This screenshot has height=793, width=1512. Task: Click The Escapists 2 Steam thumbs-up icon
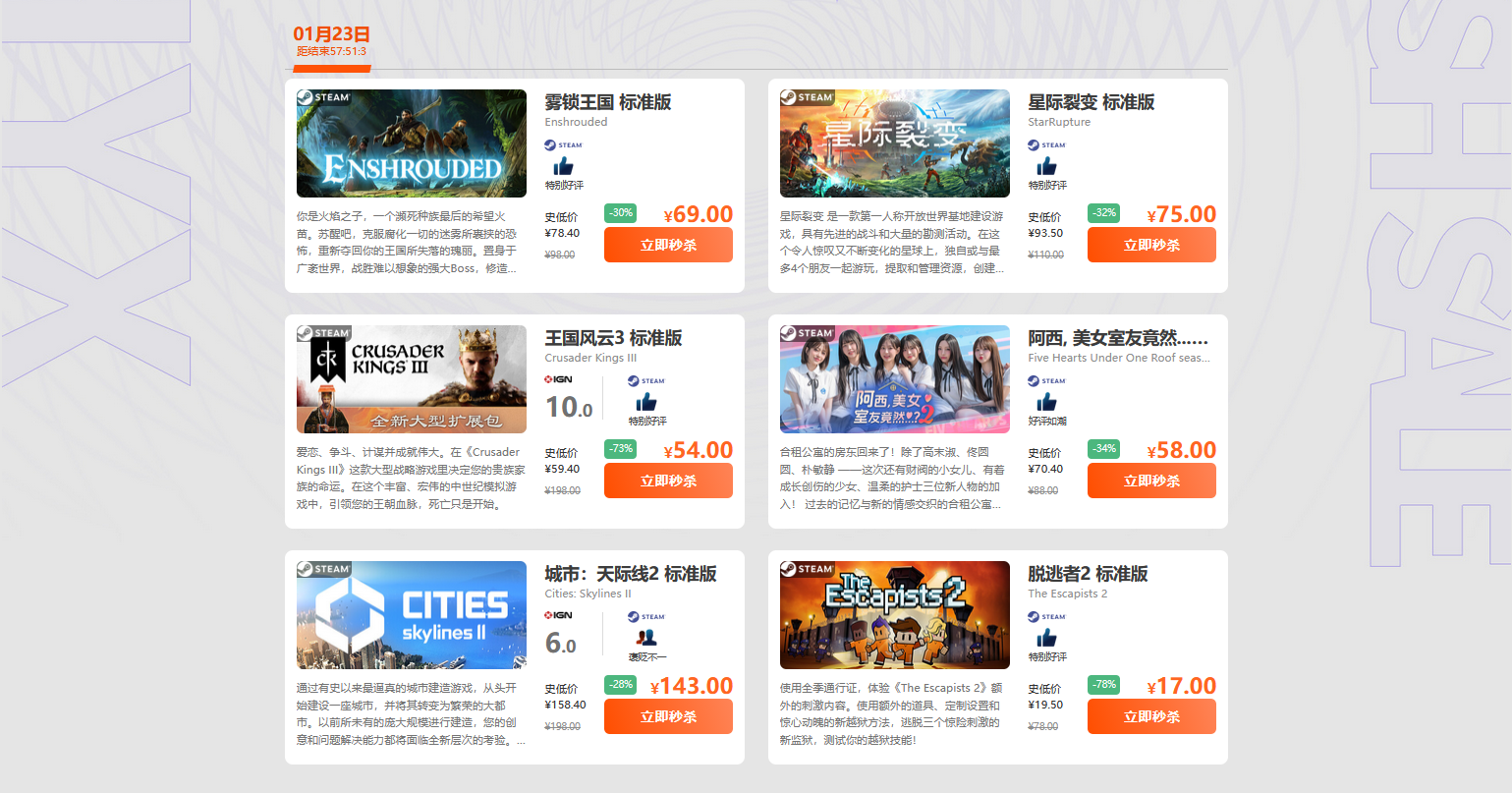point(1046,638)
